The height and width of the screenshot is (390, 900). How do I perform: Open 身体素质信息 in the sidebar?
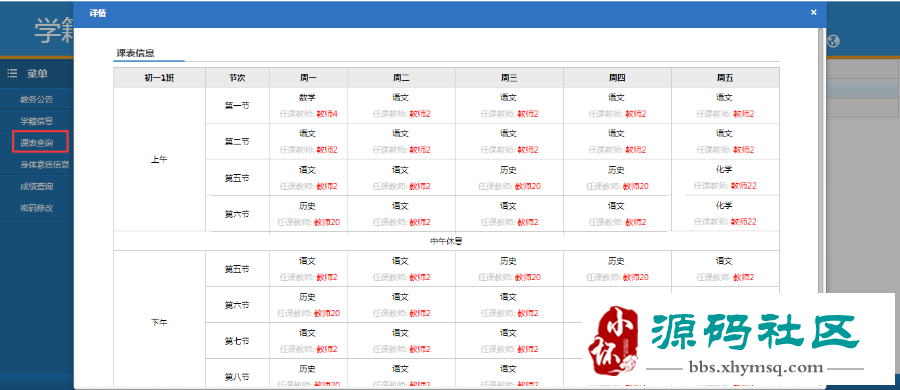[45, 165]
